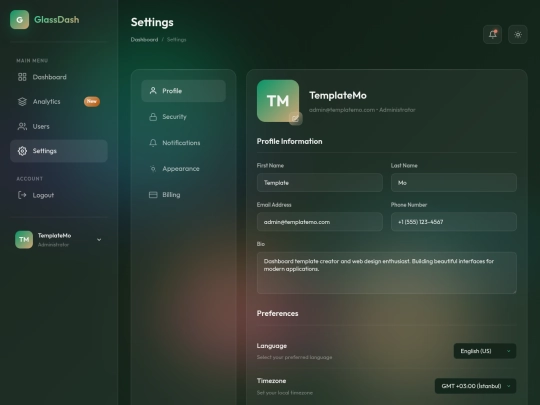The height and width of the screenshot is (405, 540).
Task: Open the notifications bell in header
Action: 492,34
